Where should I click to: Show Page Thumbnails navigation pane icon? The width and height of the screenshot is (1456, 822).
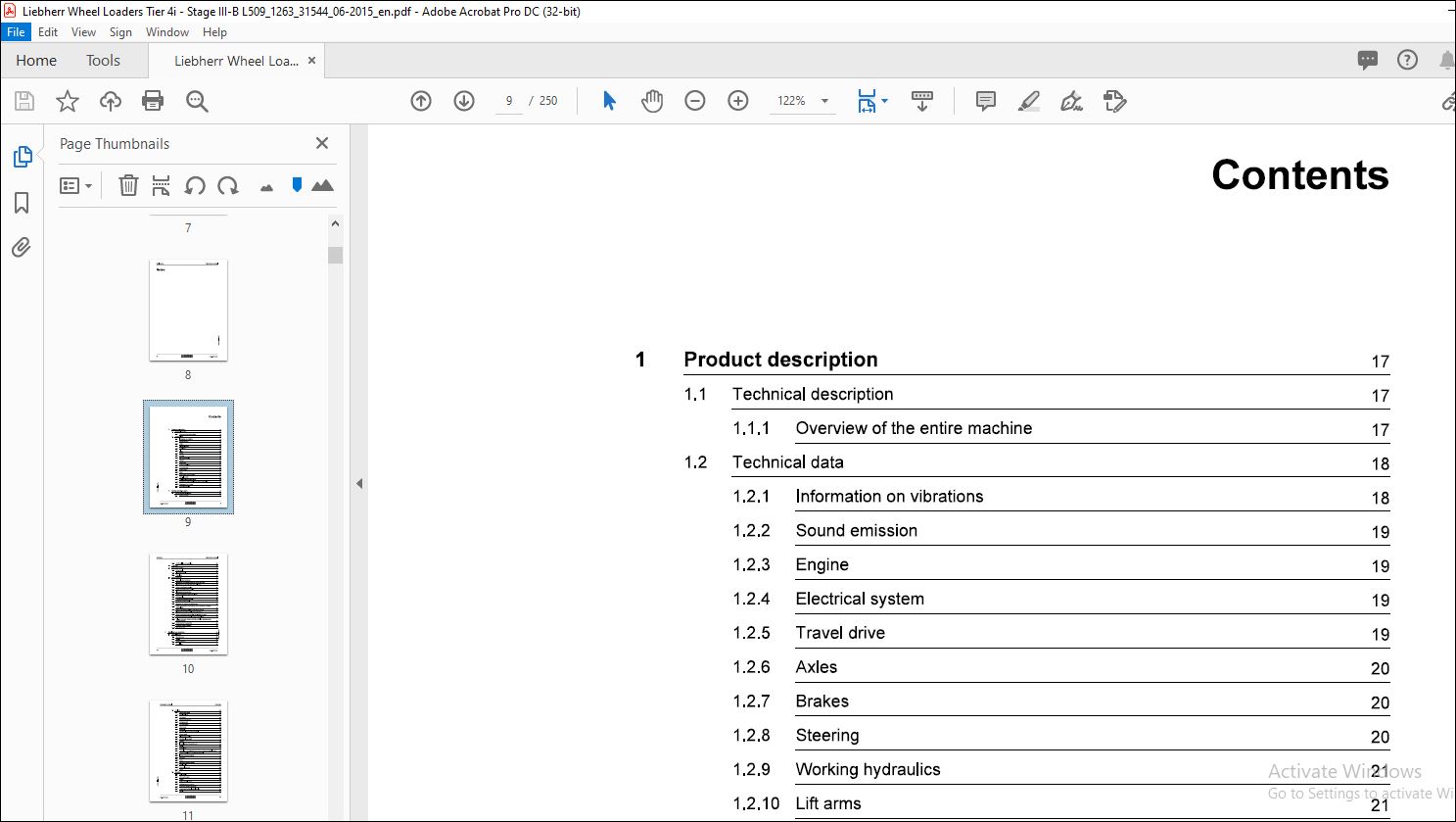click(x=23, y=157)
